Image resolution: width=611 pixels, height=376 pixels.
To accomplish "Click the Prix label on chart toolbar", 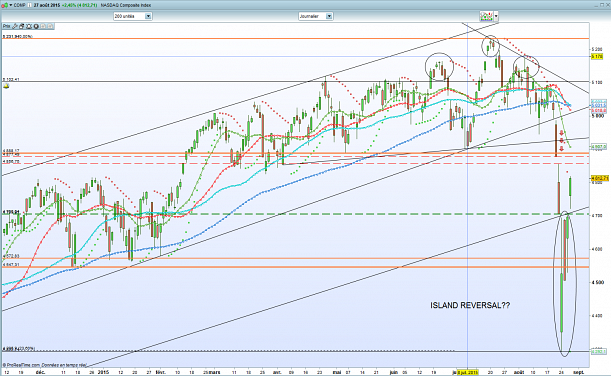I will [6, 26].
